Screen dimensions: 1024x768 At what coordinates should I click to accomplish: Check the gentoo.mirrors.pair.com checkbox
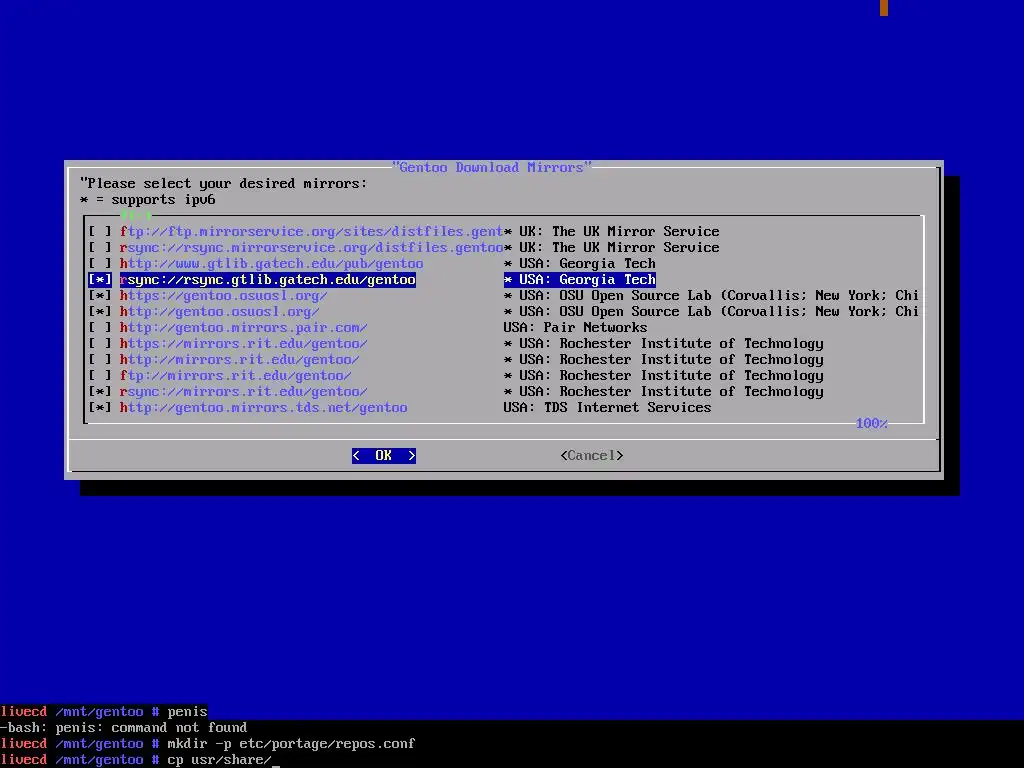pyautogui.click(x=100, y=327)
